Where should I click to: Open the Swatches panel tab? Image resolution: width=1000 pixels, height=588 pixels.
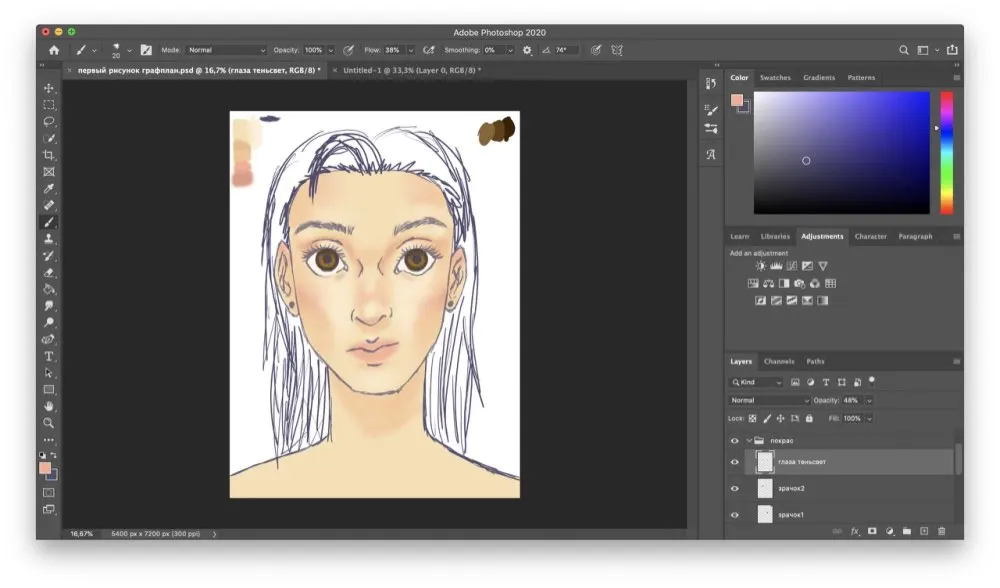775,77
